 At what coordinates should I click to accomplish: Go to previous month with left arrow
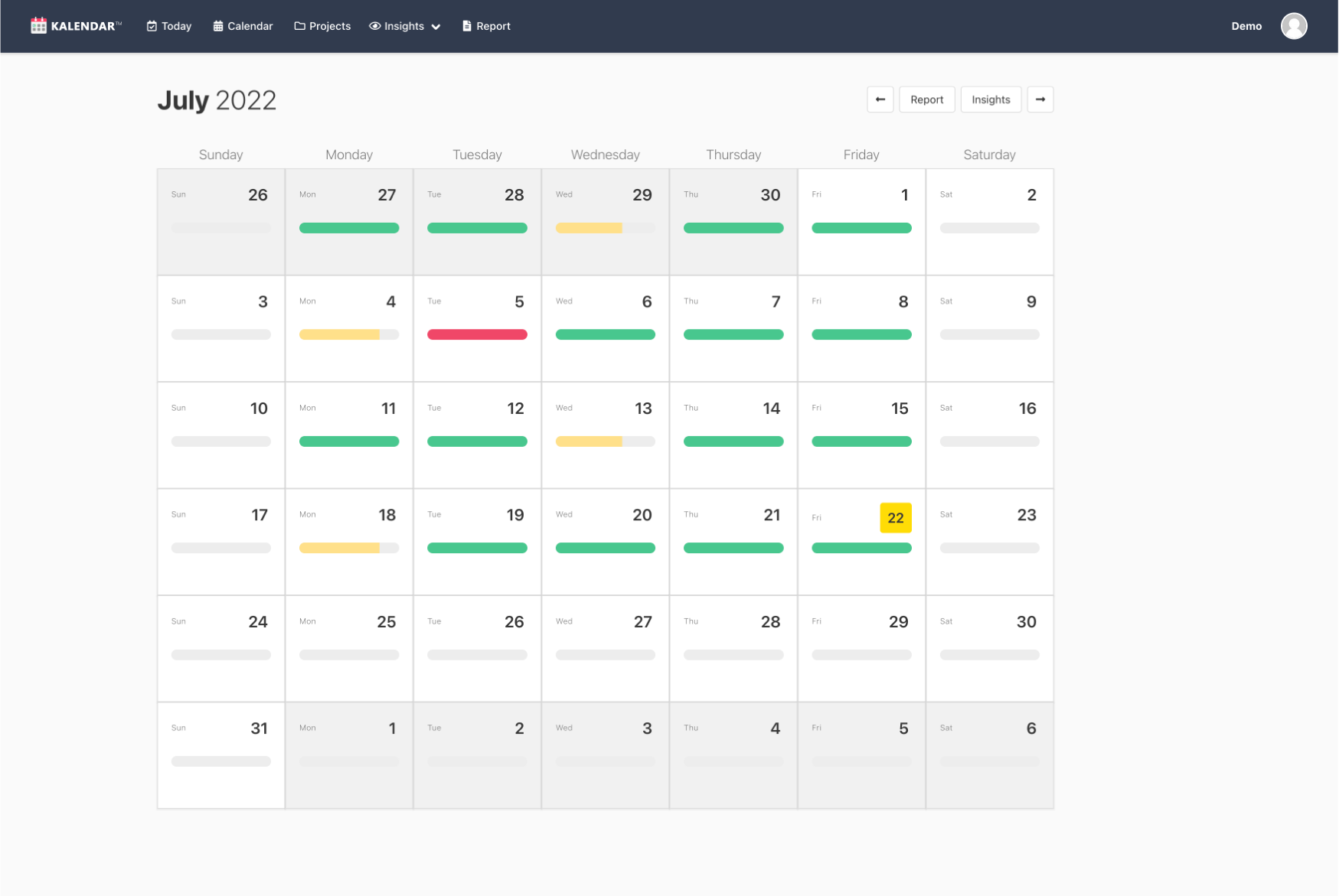pyautogui.click(x=880, y=99)
